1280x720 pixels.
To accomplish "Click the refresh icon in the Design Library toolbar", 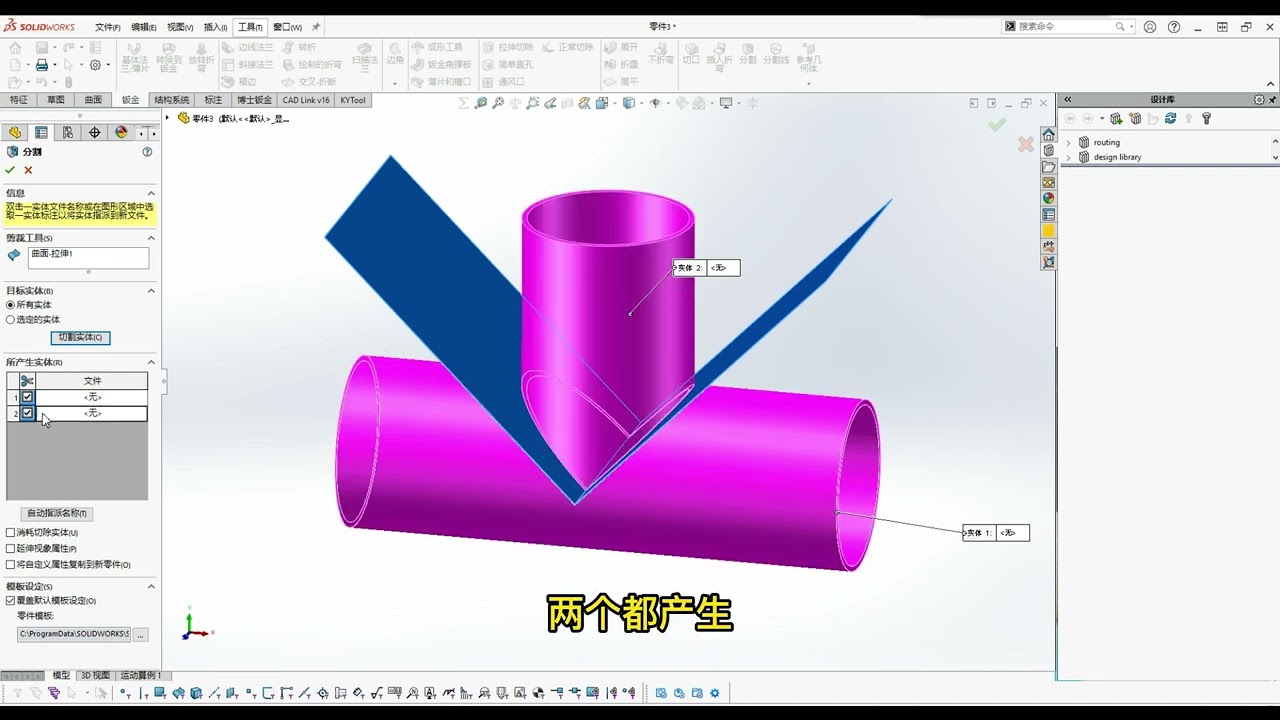I will point(1170,118).
